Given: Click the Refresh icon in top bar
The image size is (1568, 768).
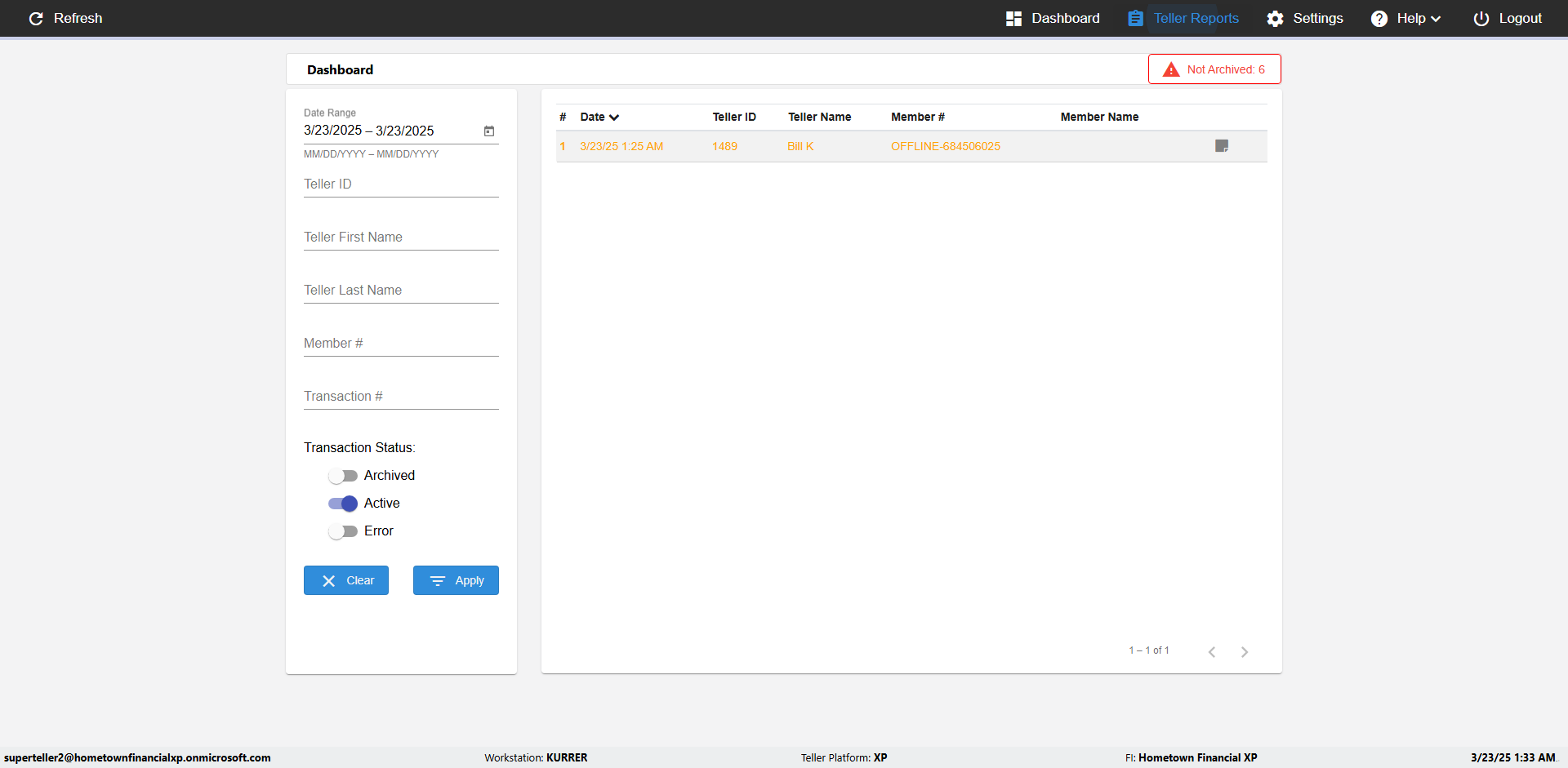Looking at the screenshot, I should pyautogui.click(x=36, y=18).
